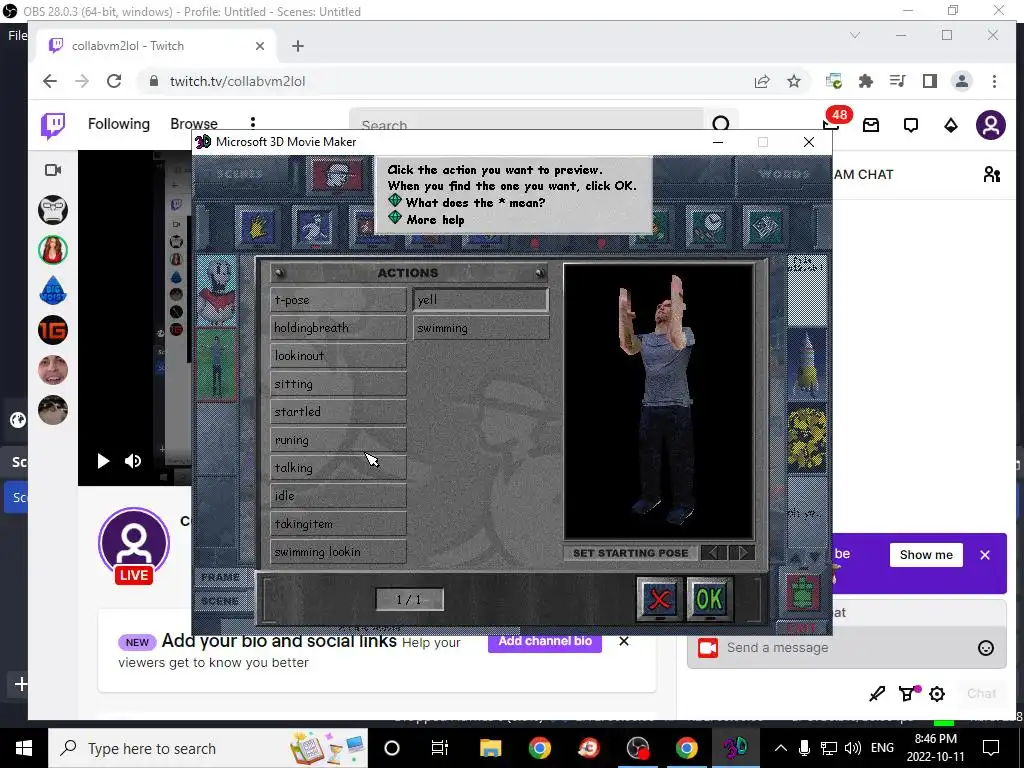Open the Twitch more options dots menu
The width and height of the screenshot is (1024, 768).
point(253,124)
